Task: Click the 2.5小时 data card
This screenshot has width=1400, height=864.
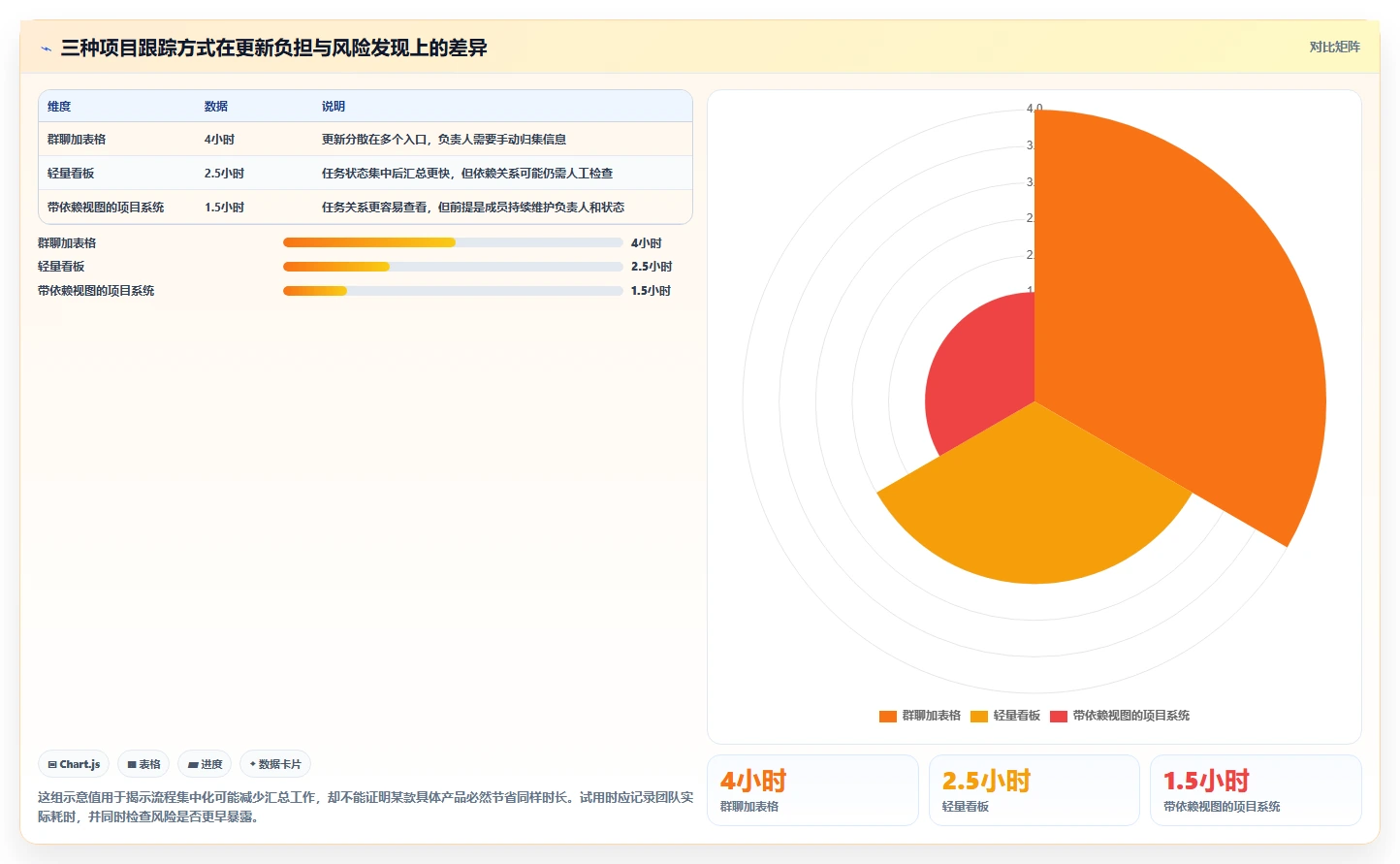Action: [1034, 790]
